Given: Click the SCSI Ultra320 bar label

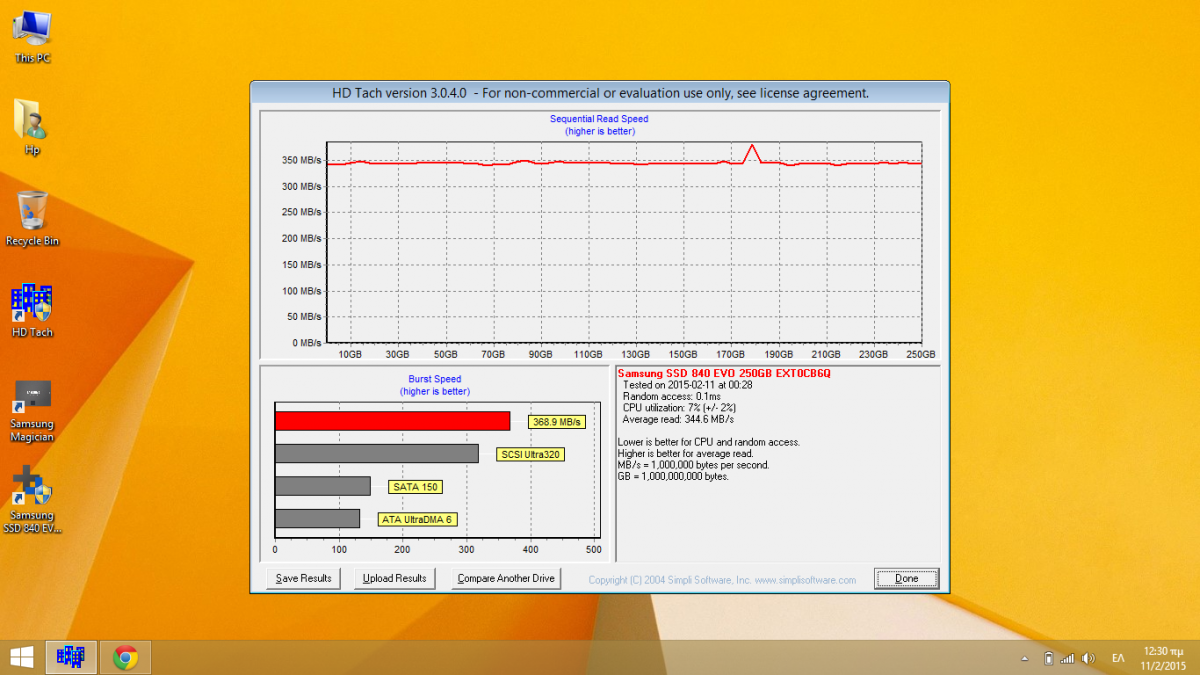Looking at the screenshot, I should (x=530, y=454).
